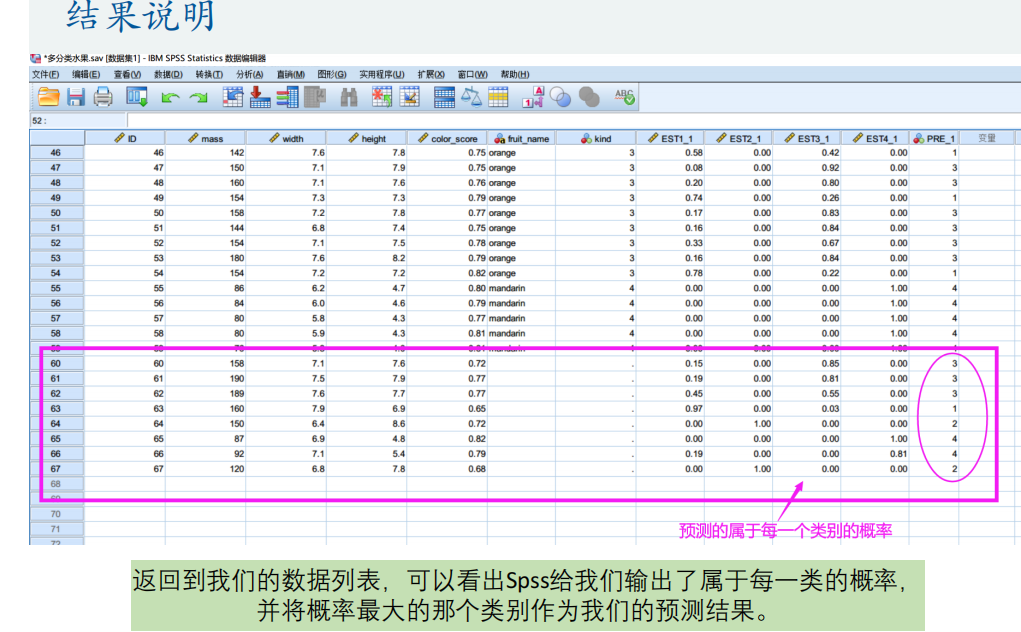Open the Recall recent dialogs icon
Screen dimensions: 1021x632
click(x=137, y=97)
